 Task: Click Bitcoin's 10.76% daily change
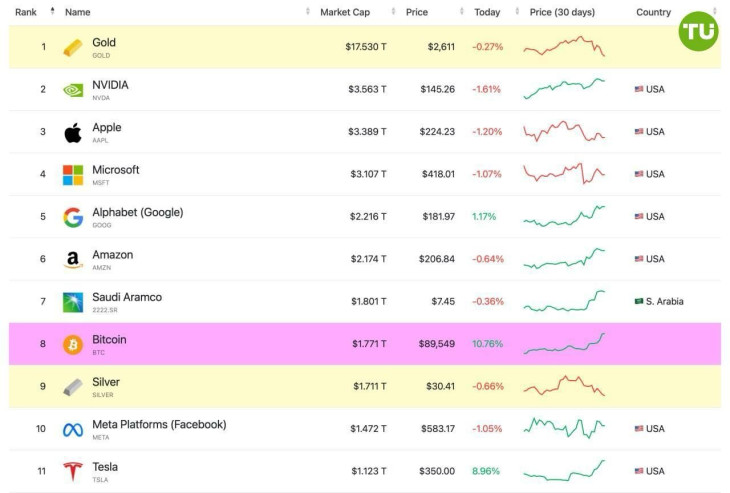(487, 344)
